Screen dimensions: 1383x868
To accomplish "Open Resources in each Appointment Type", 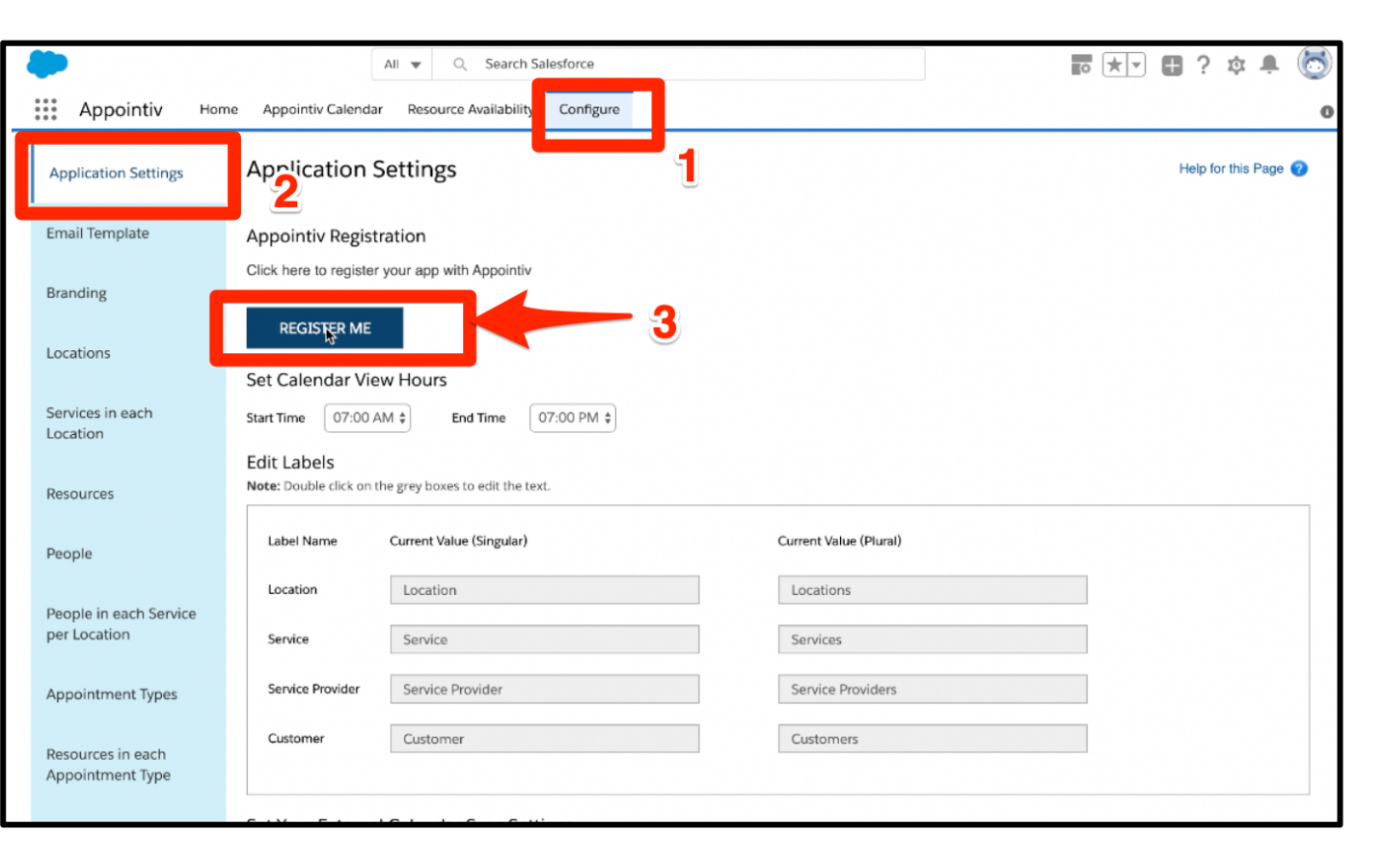I will tap(108, 765).
